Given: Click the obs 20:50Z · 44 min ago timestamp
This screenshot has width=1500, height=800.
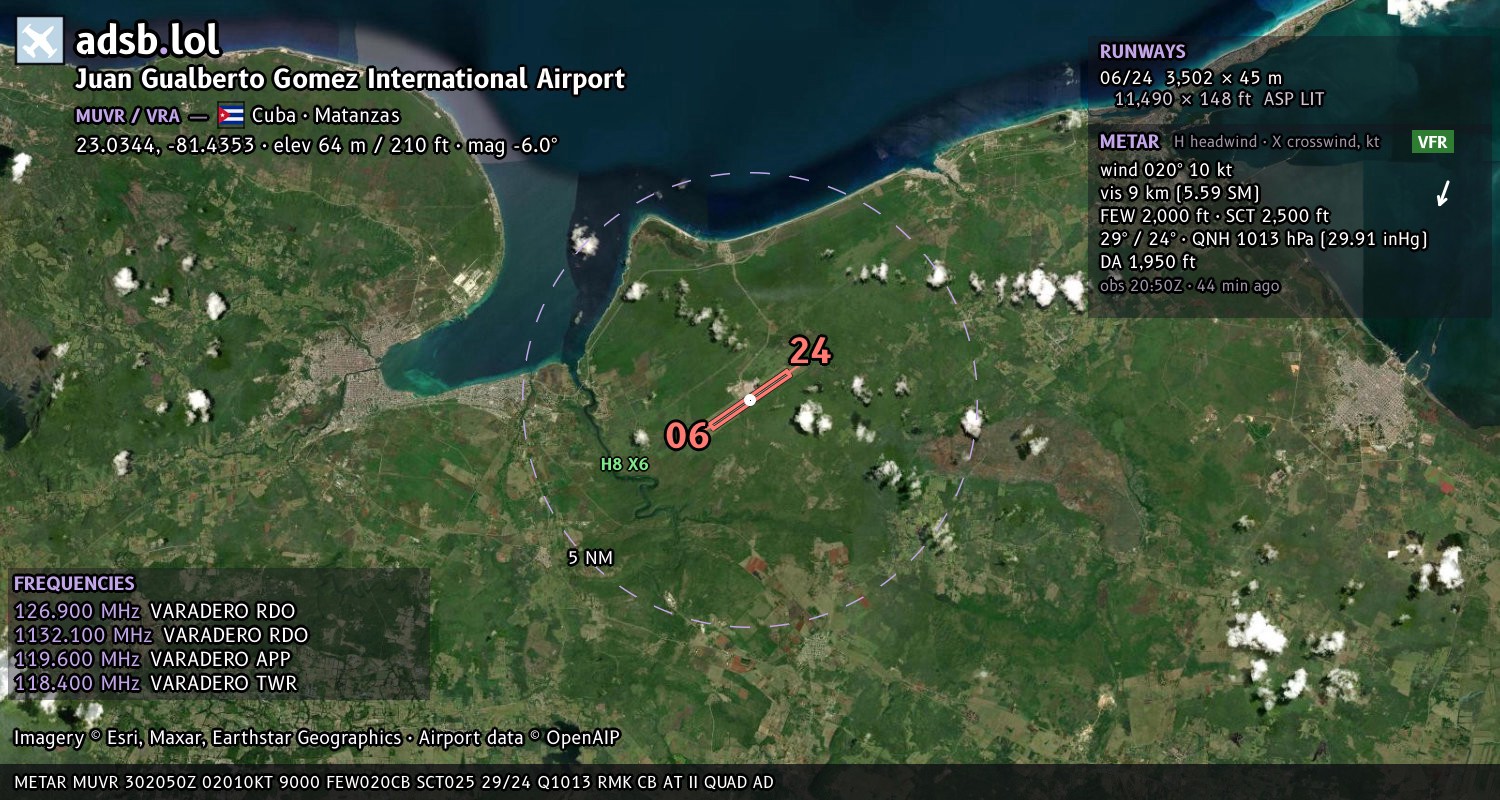Looking at the screenshot, I should 1189,286.
